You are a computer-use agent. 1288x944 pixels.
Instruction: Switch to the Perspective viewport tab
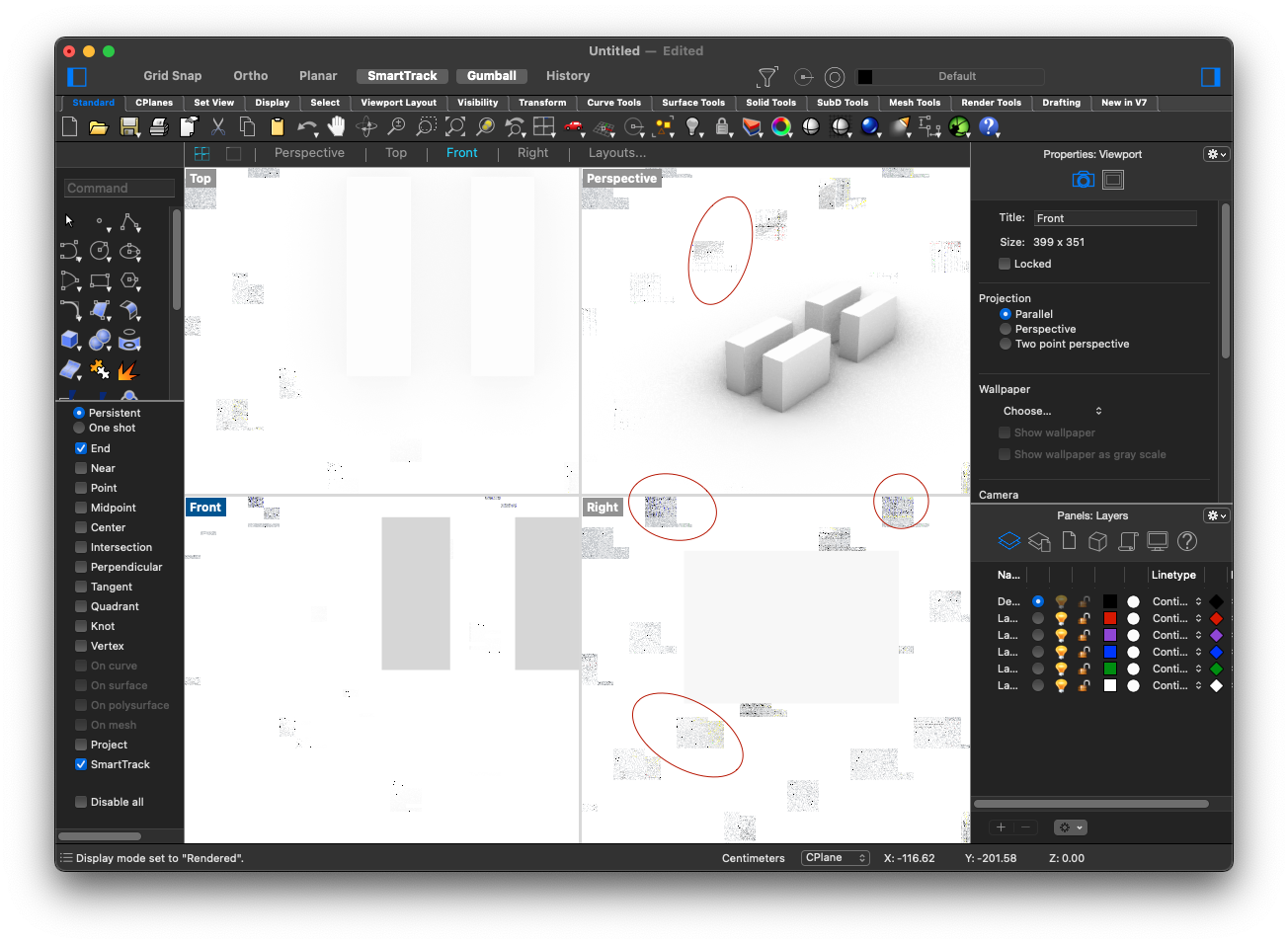[309, 153]
